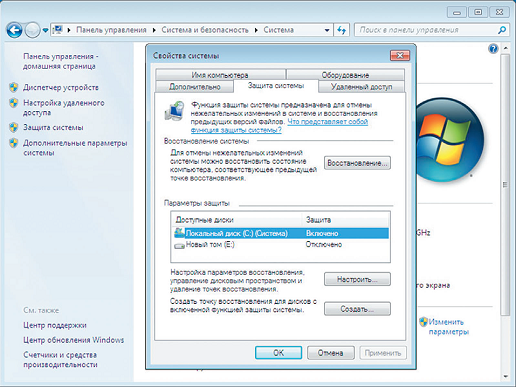The width and height of the screenshot is (516, 387).
Task: Select 'Локальный диск (C:) (Система)' row
Action: 281,233
